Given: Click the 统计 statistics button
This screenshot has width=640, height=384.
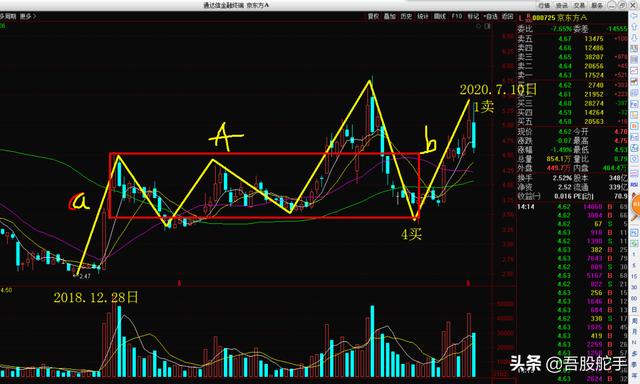Looking at the screenshot, I should coord(423,16).
